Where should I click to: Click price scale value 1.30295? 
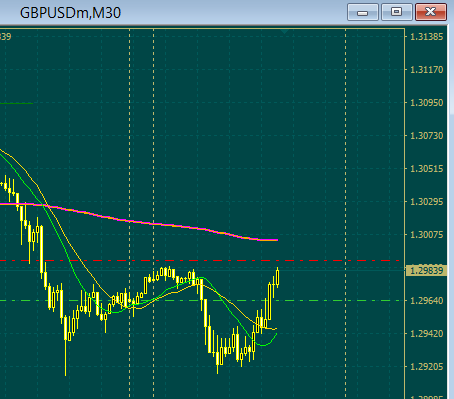click(427, 202)
